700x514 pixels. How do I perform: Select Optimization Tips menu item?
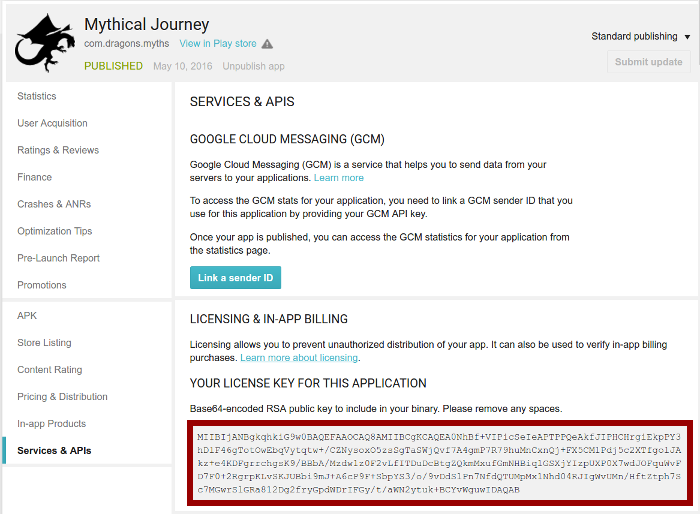pyautogui.click(x=54, y=231)
